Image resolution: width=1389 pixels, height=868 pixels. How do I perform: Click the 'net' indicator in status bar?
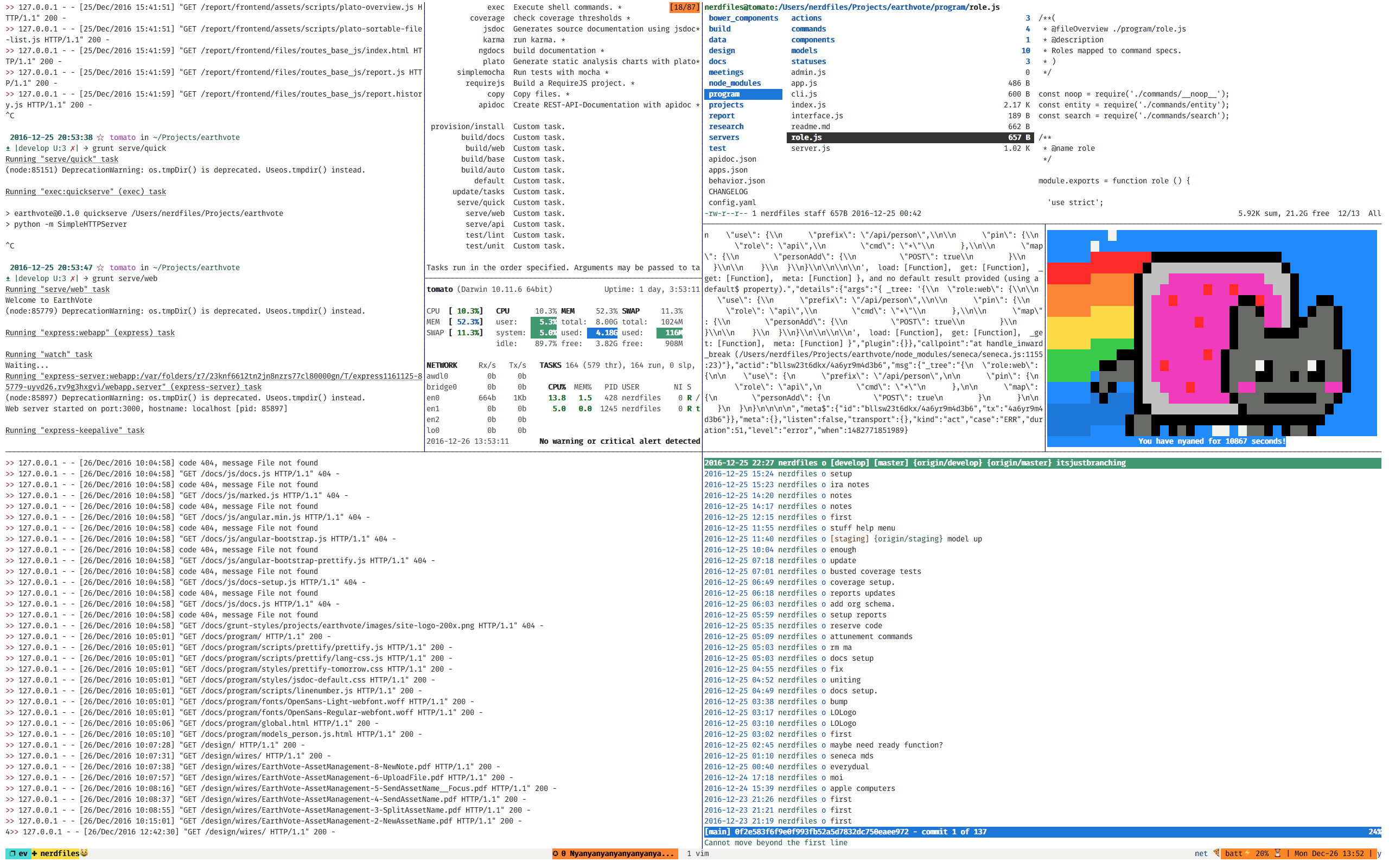(1201, 853)
